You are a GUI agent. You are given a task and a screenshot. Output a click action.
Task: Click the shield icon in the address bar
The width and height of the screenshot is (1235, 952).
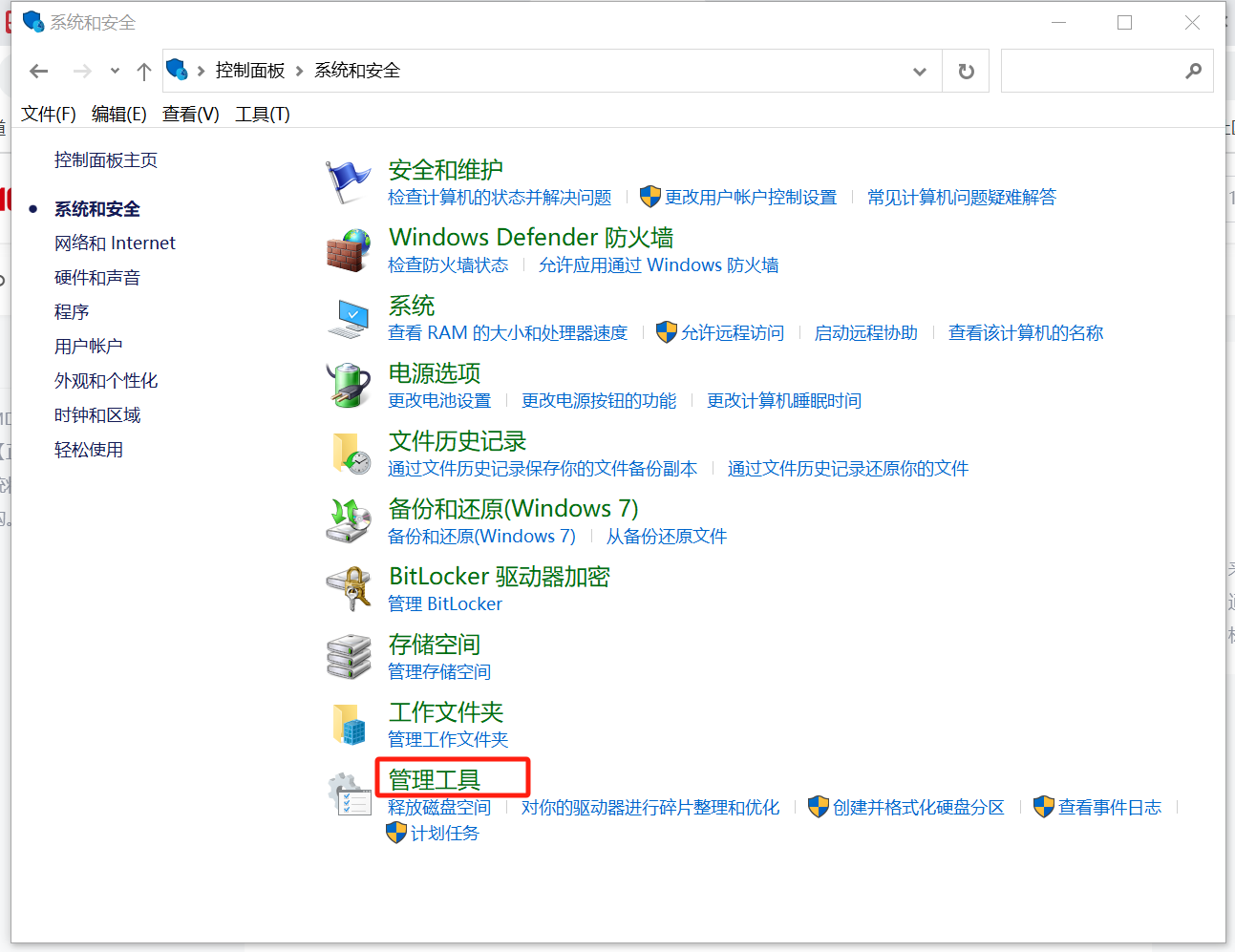(x=177, y=70)
